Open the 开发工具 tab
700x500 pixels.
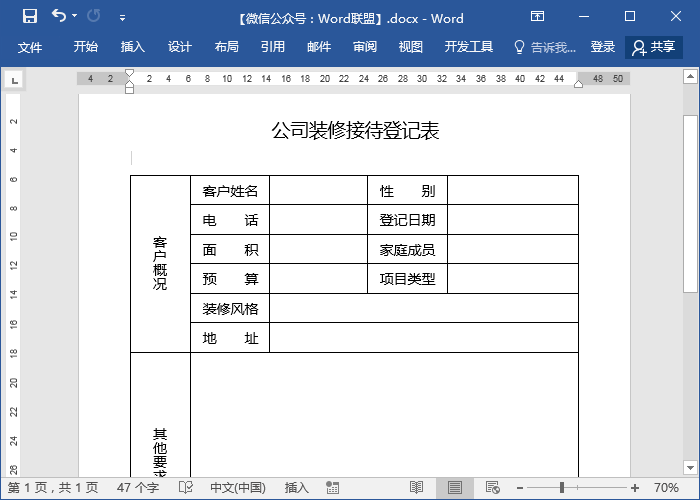point(469,47)
